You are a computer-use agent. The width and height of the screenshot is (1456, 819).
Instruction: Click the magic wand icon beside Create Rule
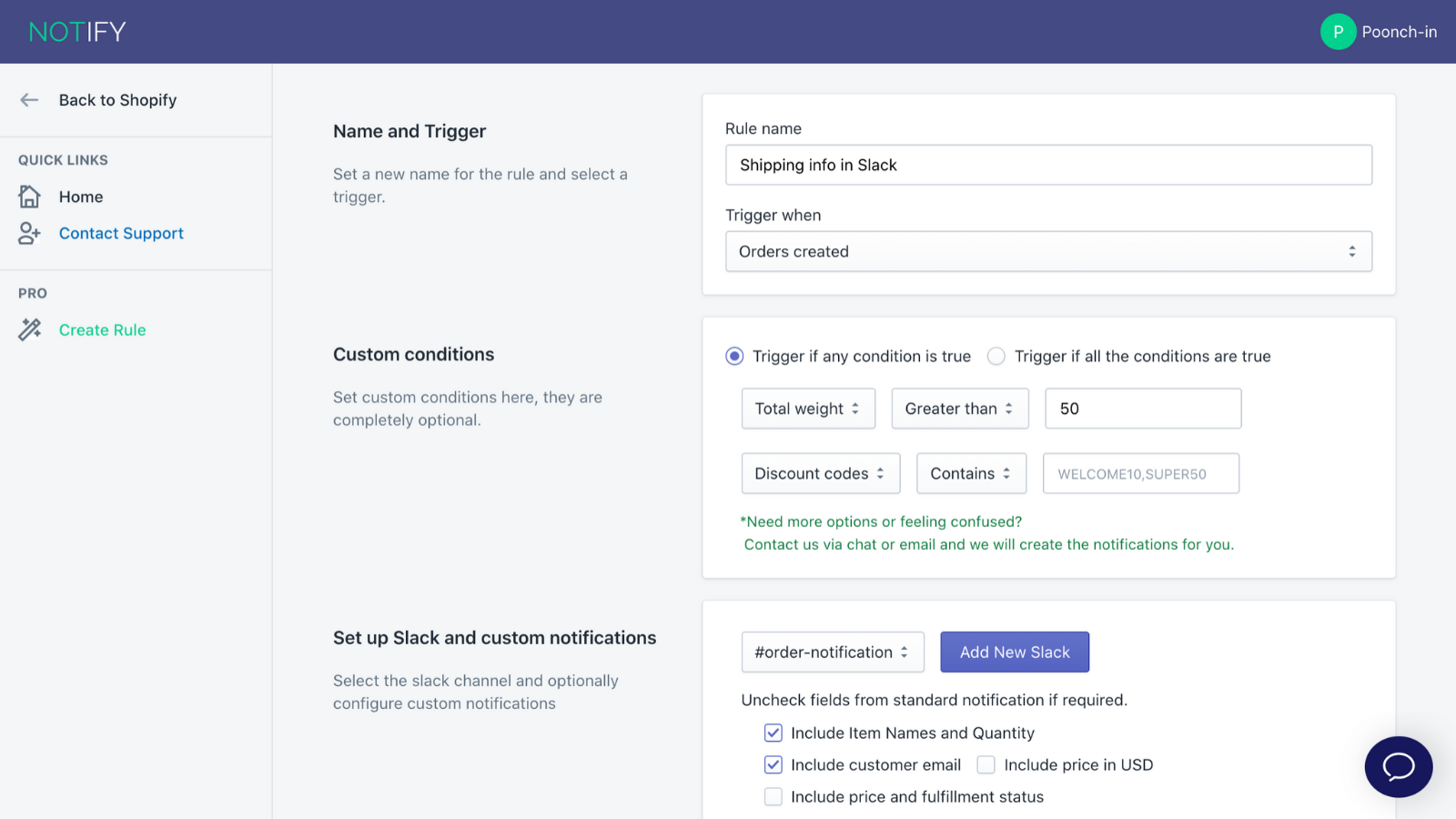(x=28, y=329)
